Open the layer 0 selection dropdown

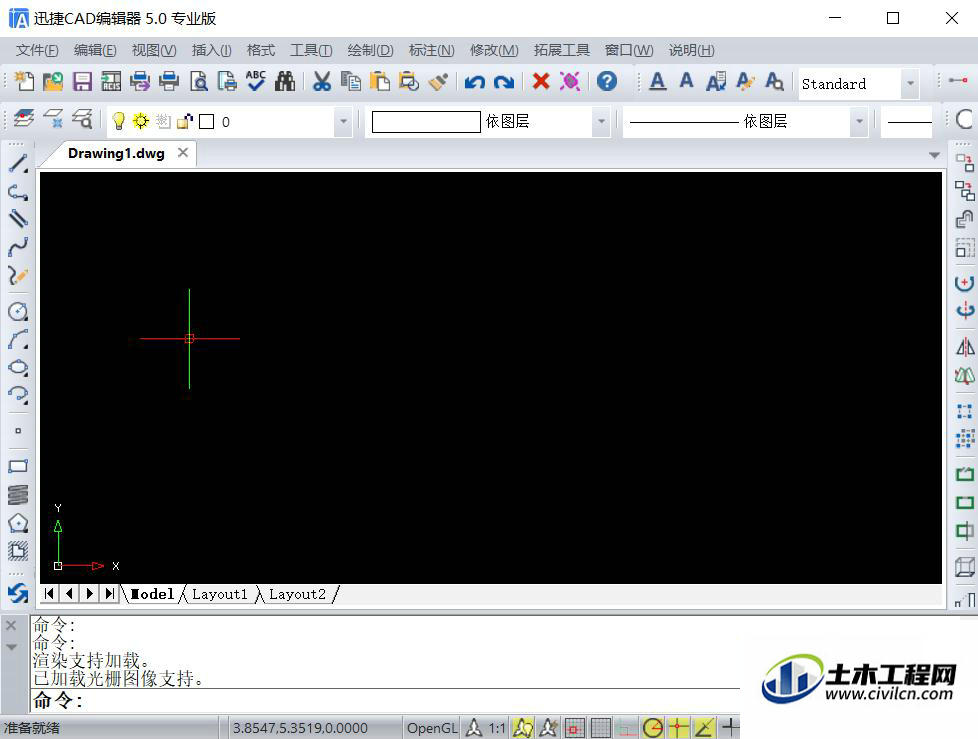(x=343, y=121)
